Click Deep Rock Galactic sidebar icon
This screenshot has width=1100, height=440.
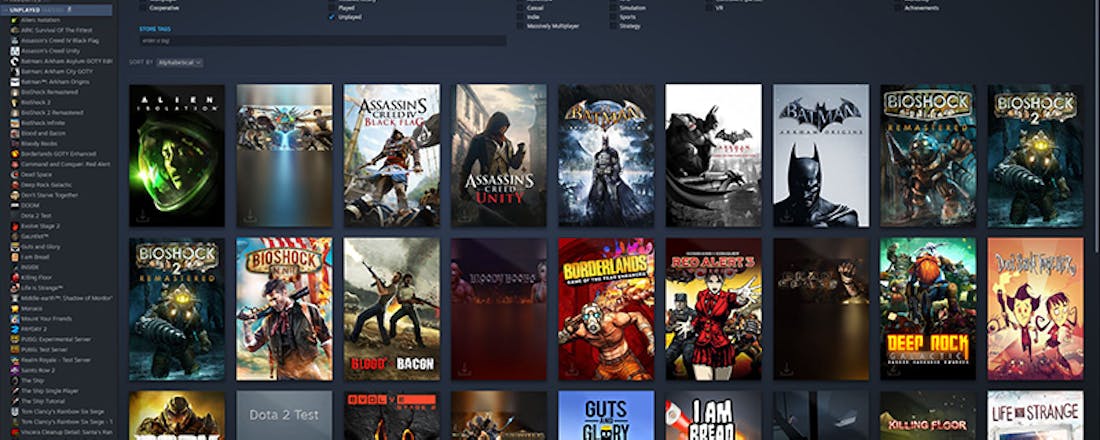click(14, 185)
